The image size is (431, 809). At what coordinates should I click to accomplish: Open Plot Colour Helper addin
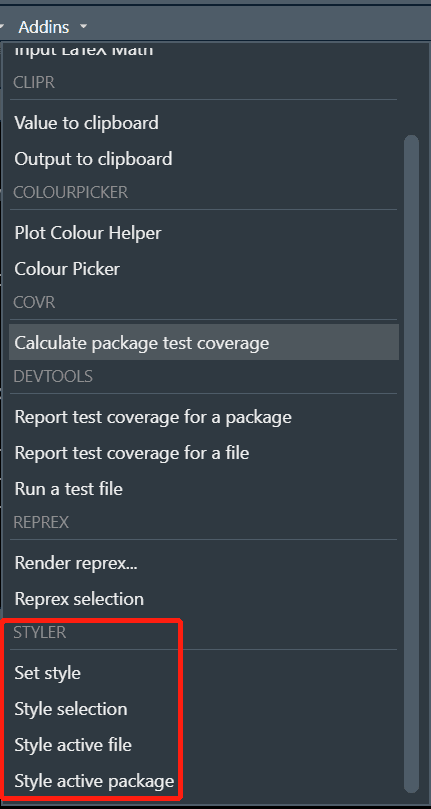tap(204, 233)
